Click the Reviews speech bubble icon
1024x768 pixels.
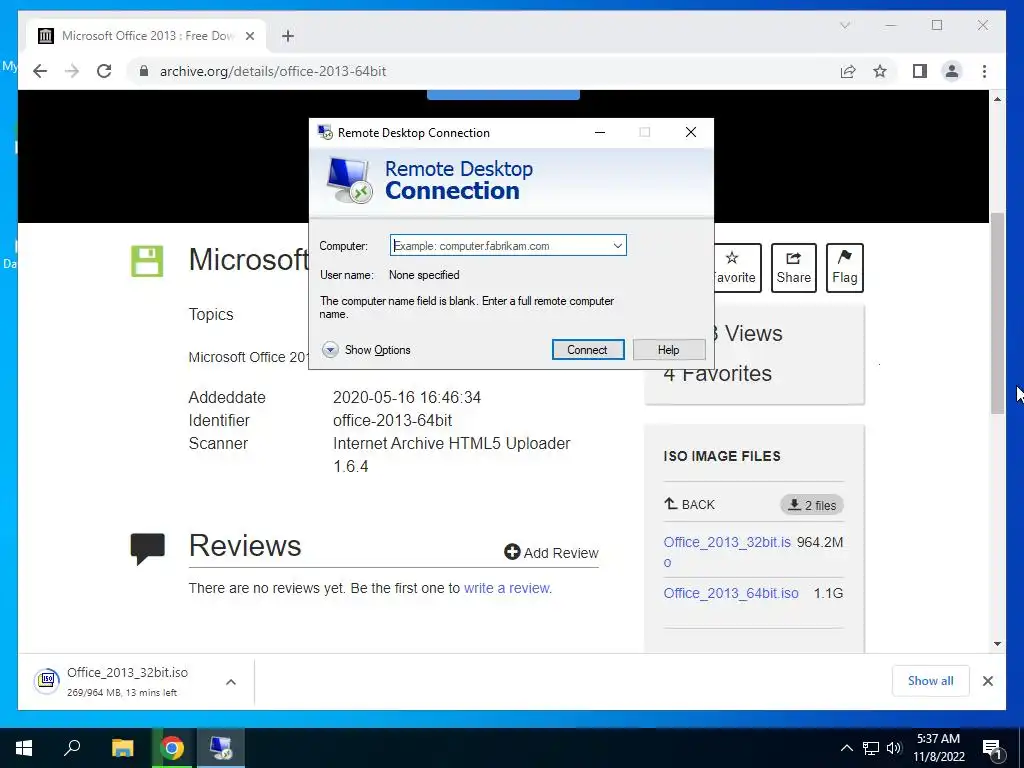(148, 549)
